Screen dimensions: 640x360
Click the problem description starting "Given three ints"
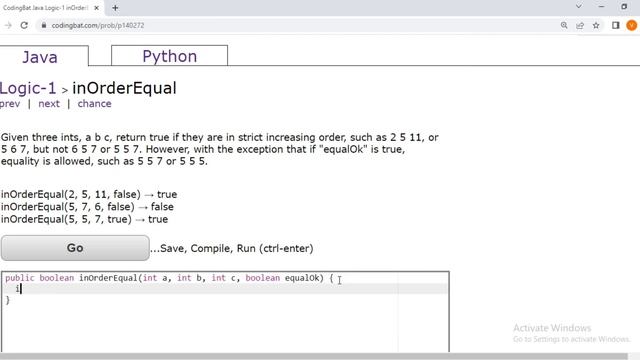pyautogui.click(x=220, y=149)
